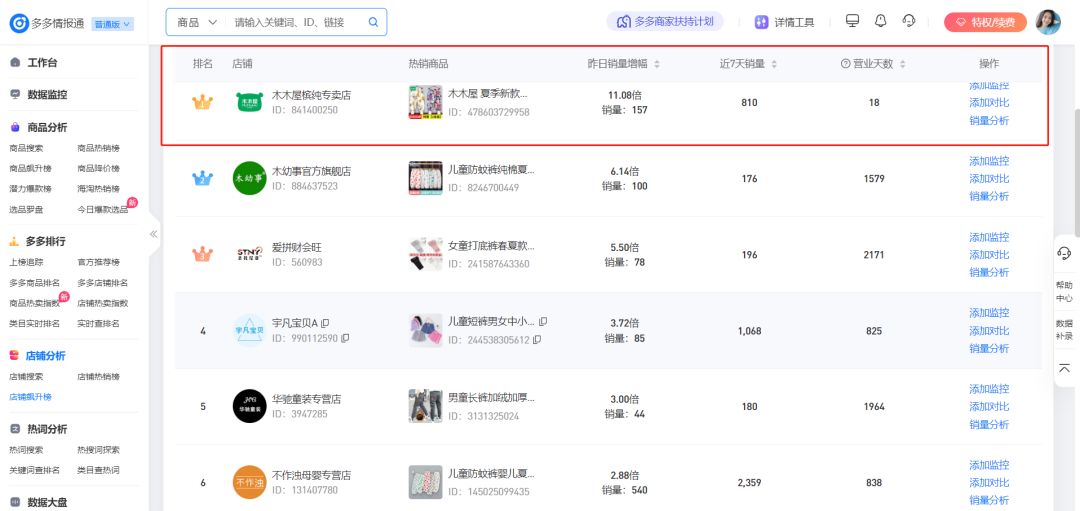Click 添加对比 for 华驰童装专营店
Screen dimensions: 1080x511
point(989,406)
